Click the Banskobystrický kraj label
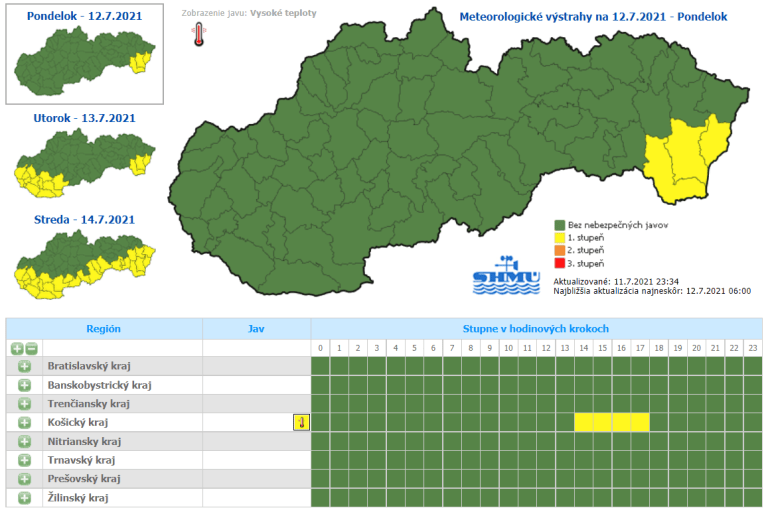 100,385
